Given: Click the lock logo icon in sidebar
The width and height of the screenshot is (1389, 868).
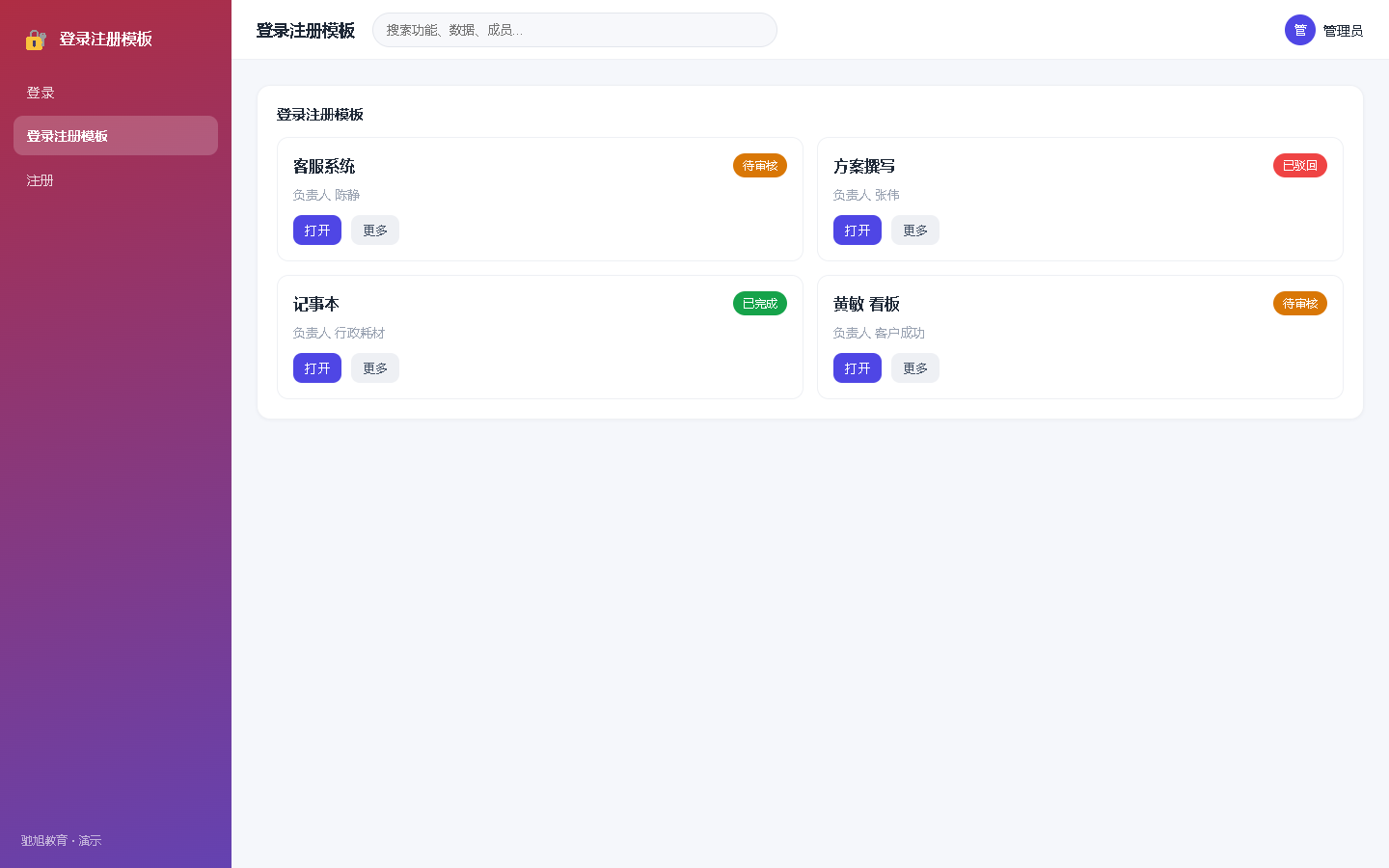Looking at the screenshot, I should point(36,40).
